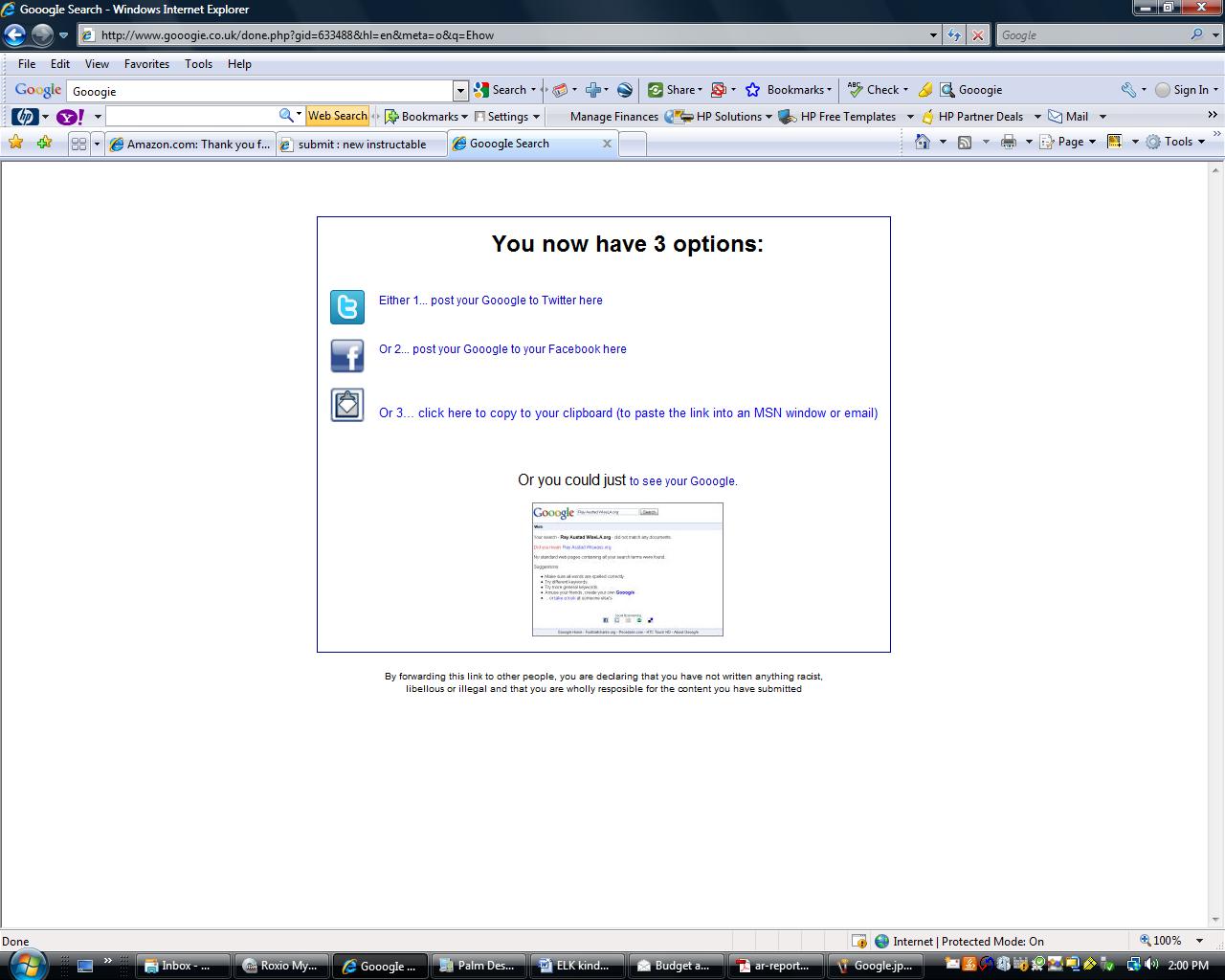Click the RSS Feeds icon
Screen dimensions: 1225x980
coord(965,142)
